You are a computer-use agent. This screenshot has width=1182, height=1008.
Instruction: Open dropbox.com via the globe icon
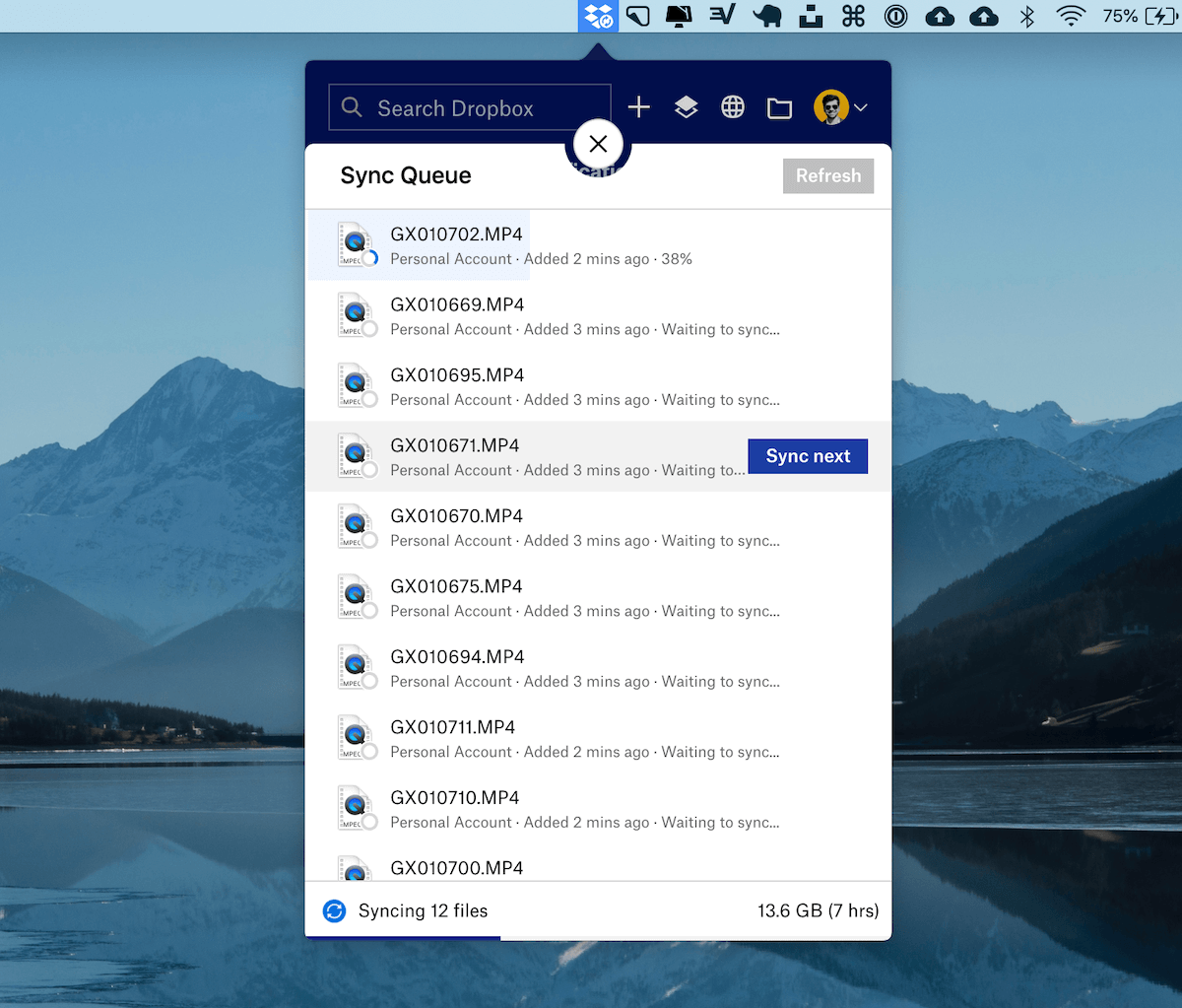[x=733, y=107]
